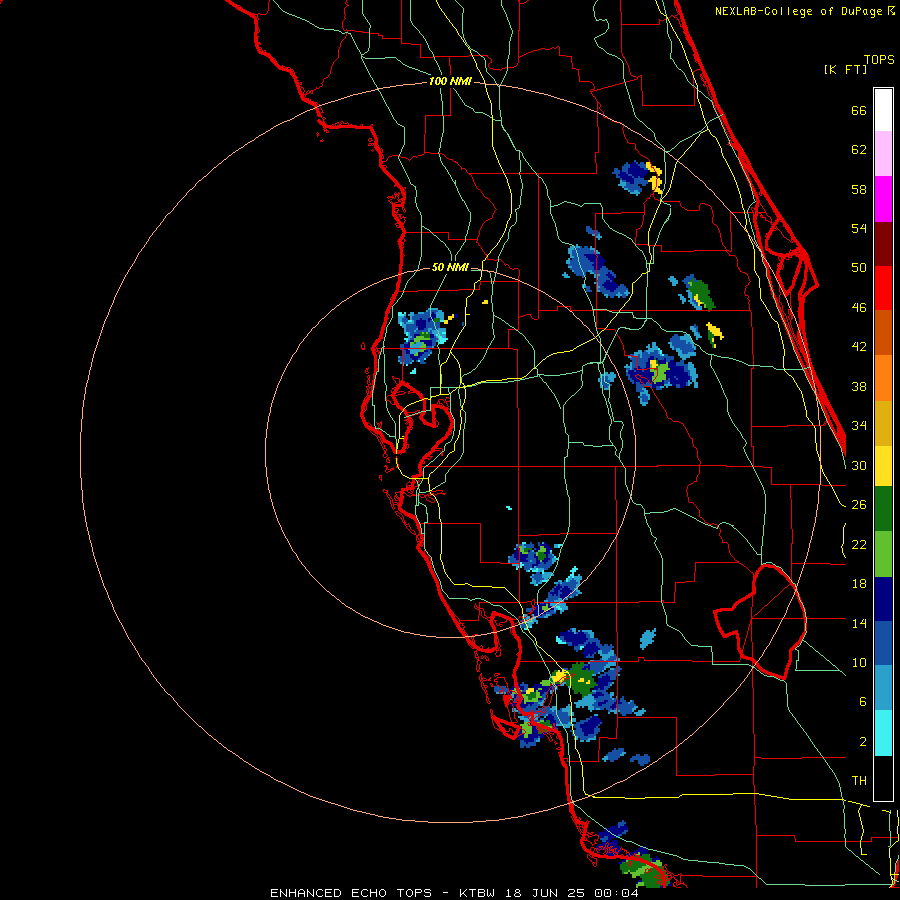This screenshot has height=900, width=900.
Task: Click the "66" legend value
Action: 859,110
